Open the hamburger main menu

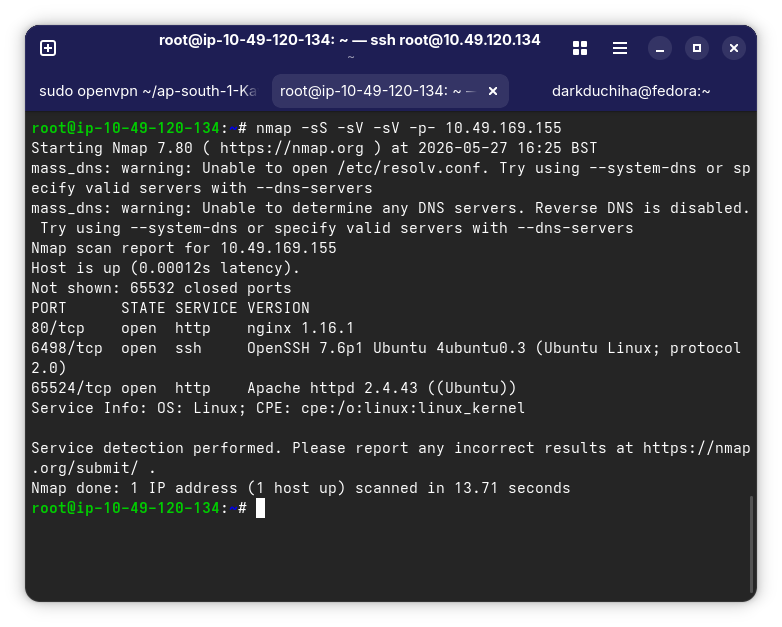pyautogui.click(x=620, y=48)
